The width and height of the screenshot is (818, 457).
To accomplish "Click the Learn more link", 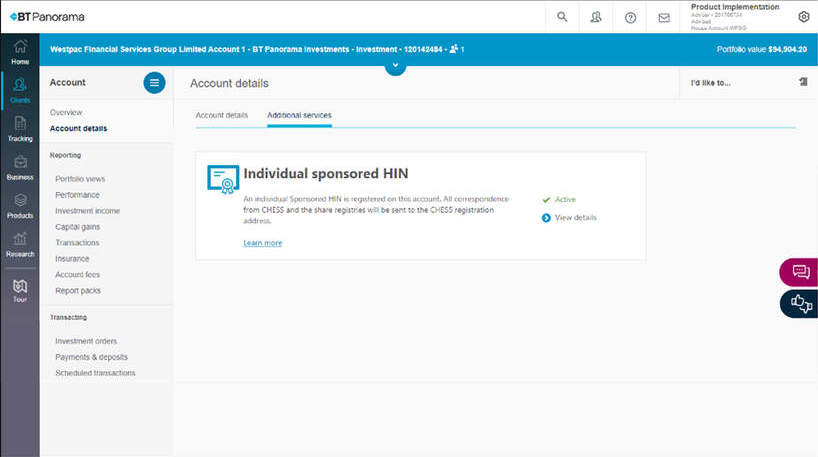I will click(262, 243).
